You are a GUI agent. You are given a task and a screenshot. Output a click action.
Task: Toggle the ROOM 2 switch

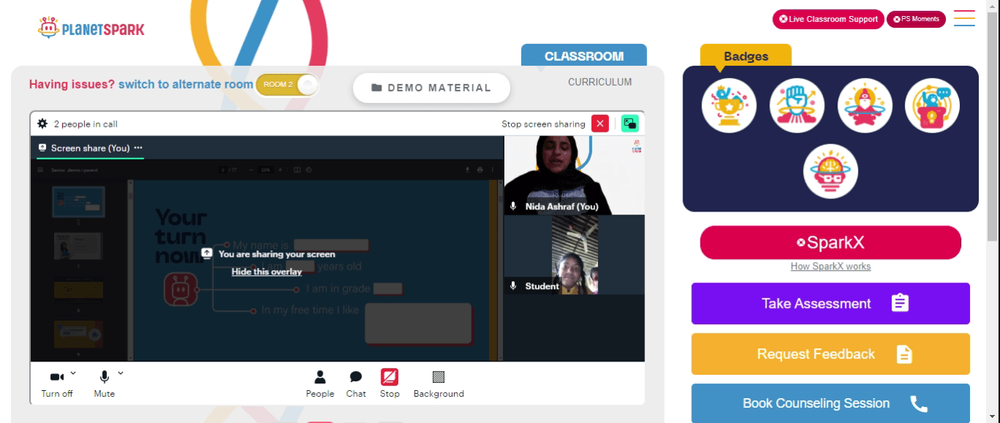click(x=287, y=85)
